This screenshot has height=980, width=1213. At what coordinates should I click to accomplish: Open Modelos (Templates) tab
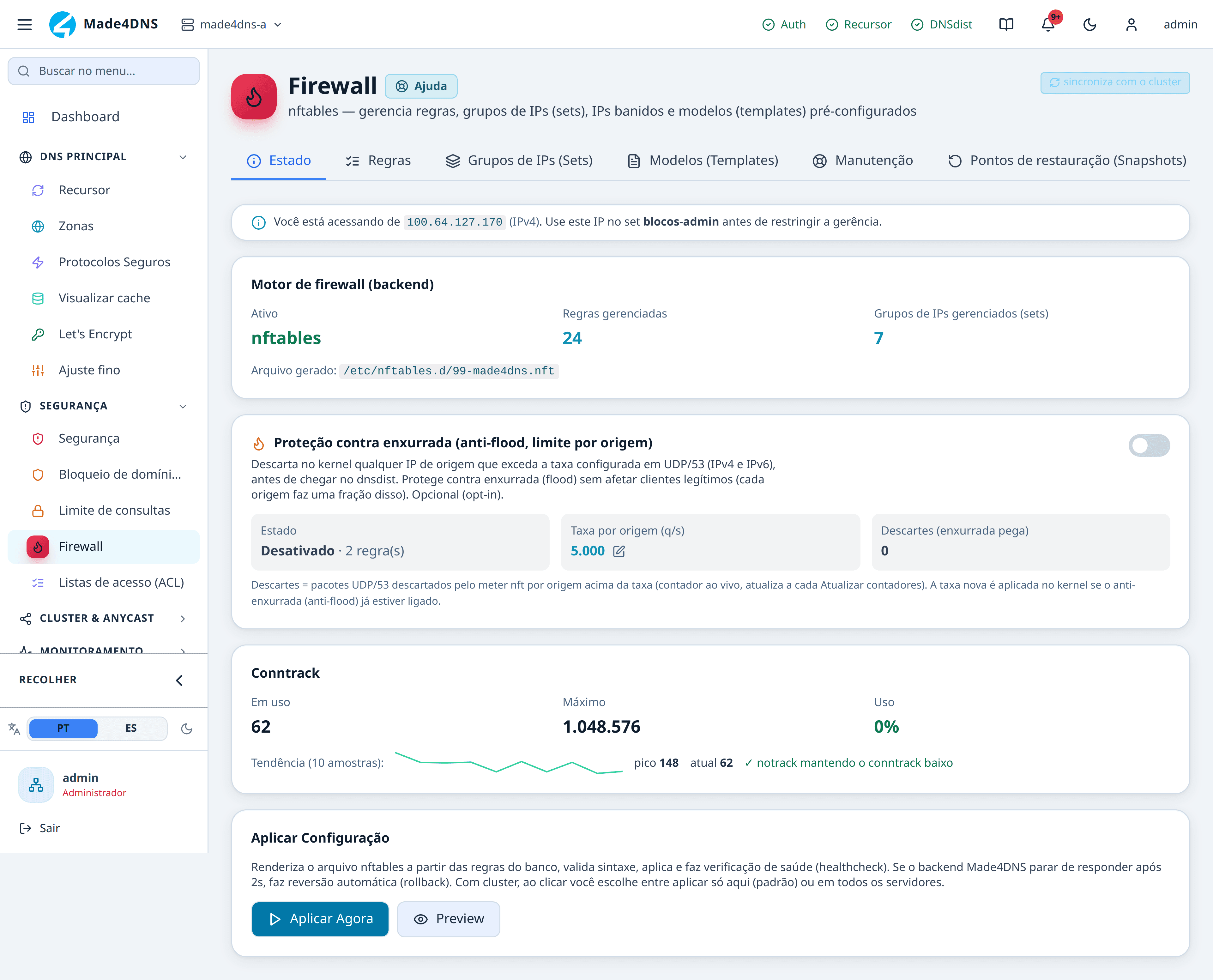tap(703, 161)
